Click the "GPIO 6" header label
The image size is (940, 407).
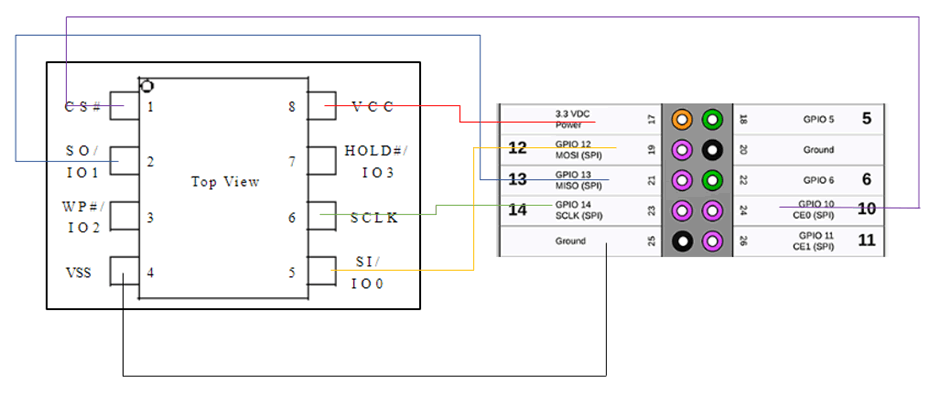(818, 180)
